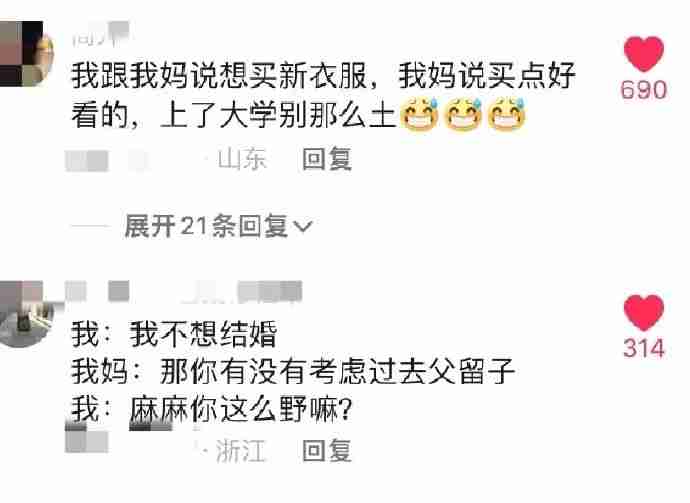Viewport: 690px width, 503px height.
Task: Select the line 麻麻你这么野嘛？
Action: [x=241, y=409]
